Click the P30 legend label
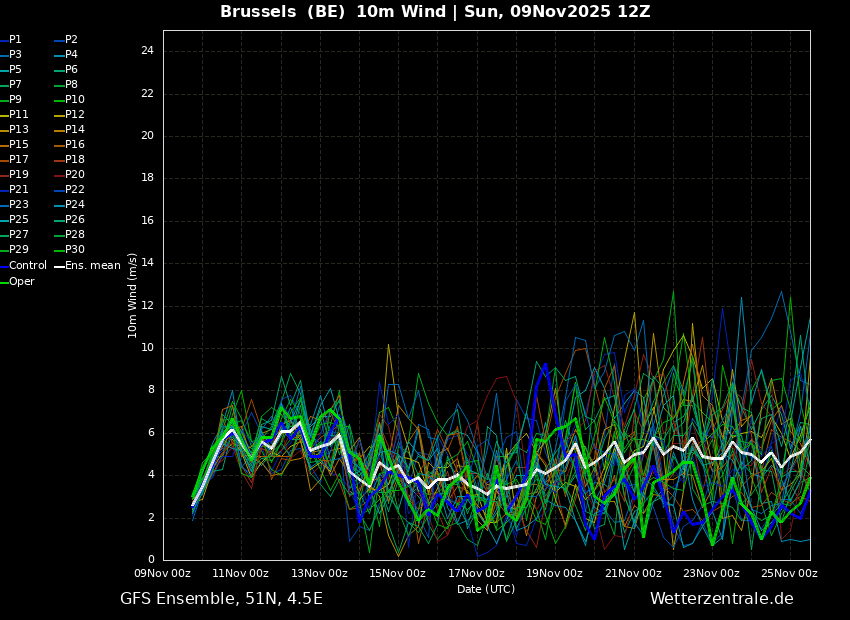The image size is (850, 620). tap(70, 249)
